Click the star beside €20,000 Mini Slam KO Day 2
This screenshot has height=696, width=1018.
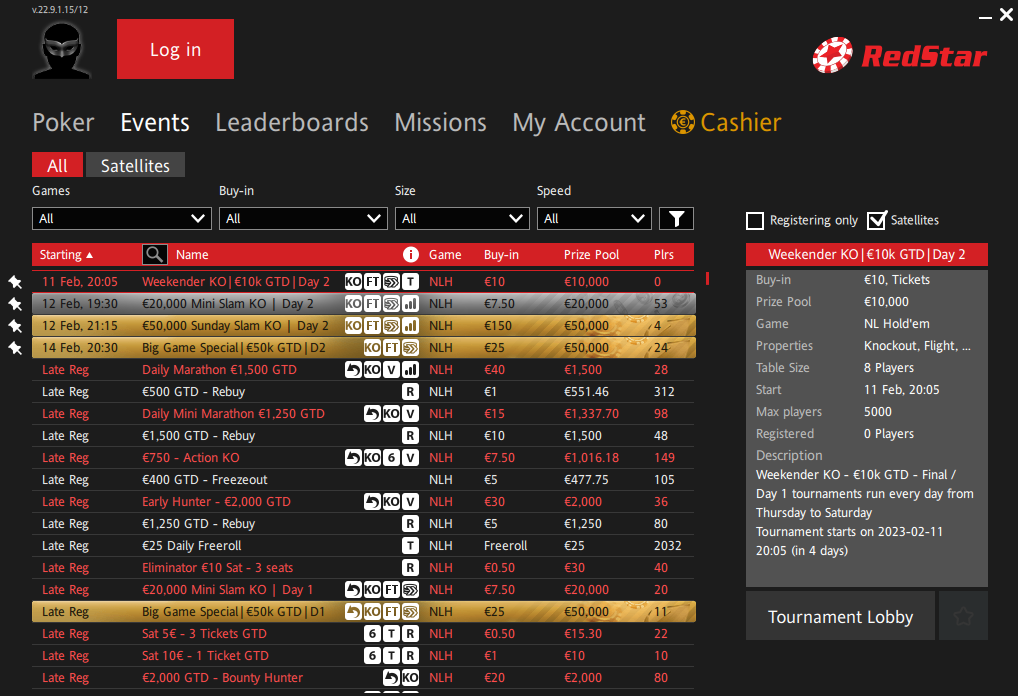15,304
